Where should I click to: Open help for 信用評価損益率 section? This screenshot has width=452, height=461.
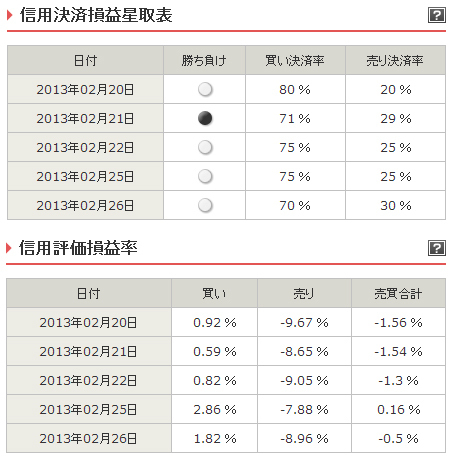coord(437,248)
